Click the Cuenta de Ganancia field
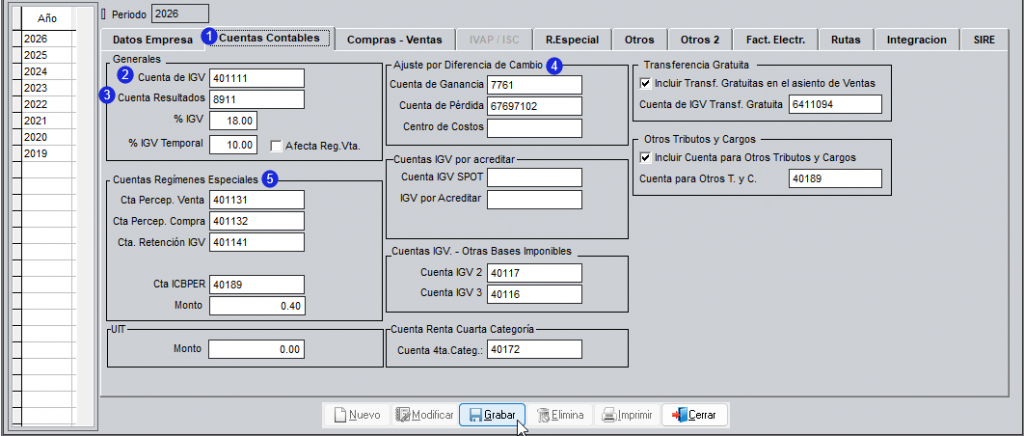This screenshot has height=436, width=1024. coord(534,85)
